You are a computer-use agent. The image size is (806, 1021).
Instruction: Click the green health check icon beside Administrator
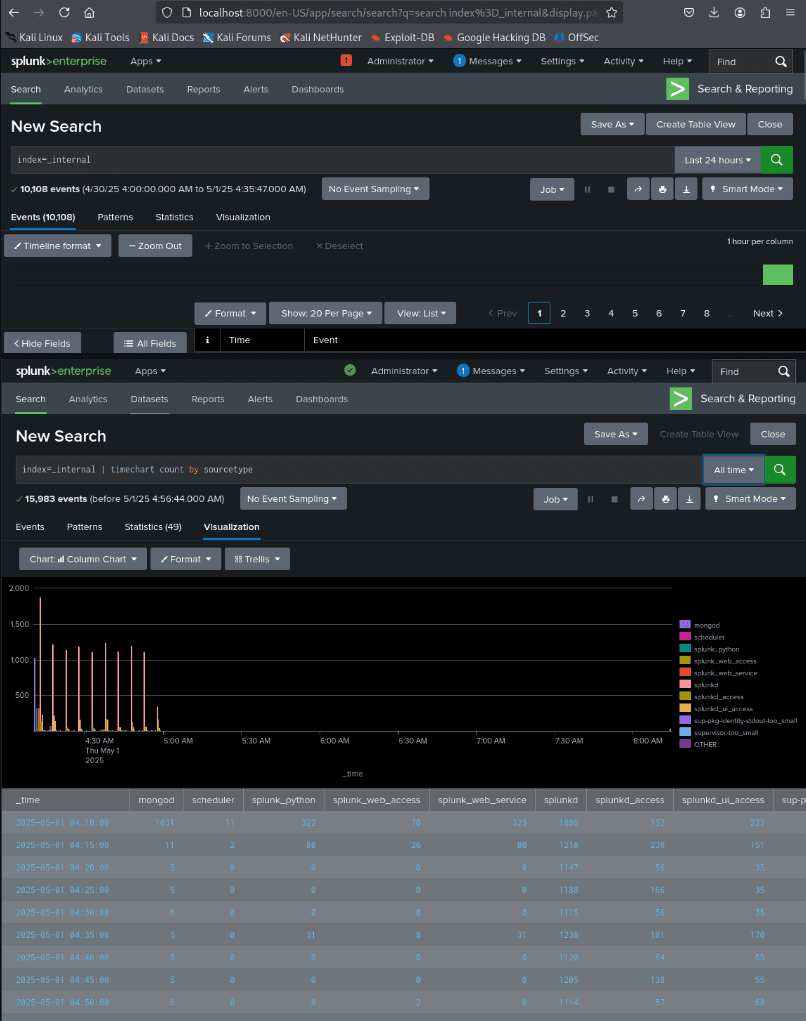tap(350, 370)
